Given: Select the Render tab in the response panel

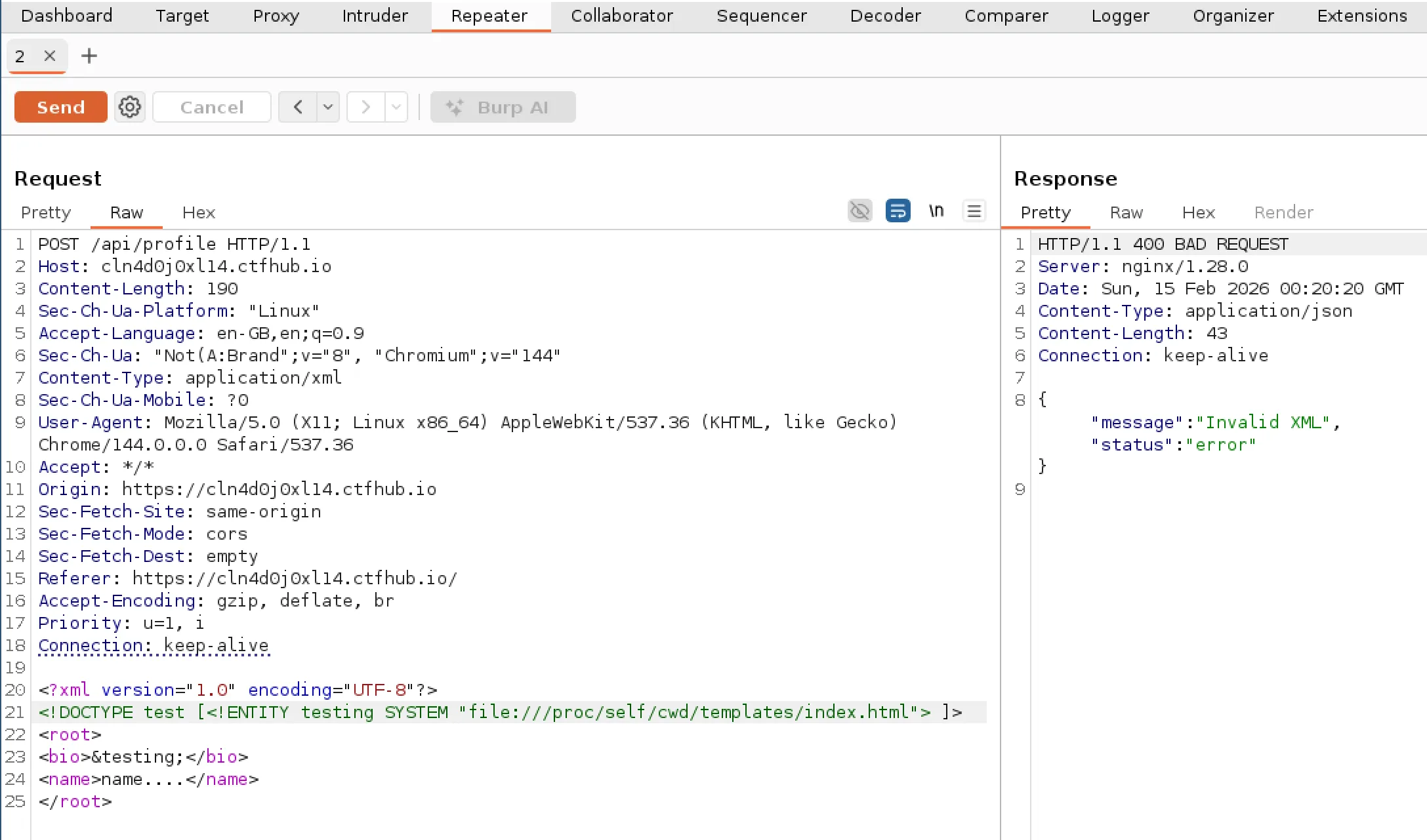Looking at the screenshot, I should pyautogui.click(x=1283, y=212).
